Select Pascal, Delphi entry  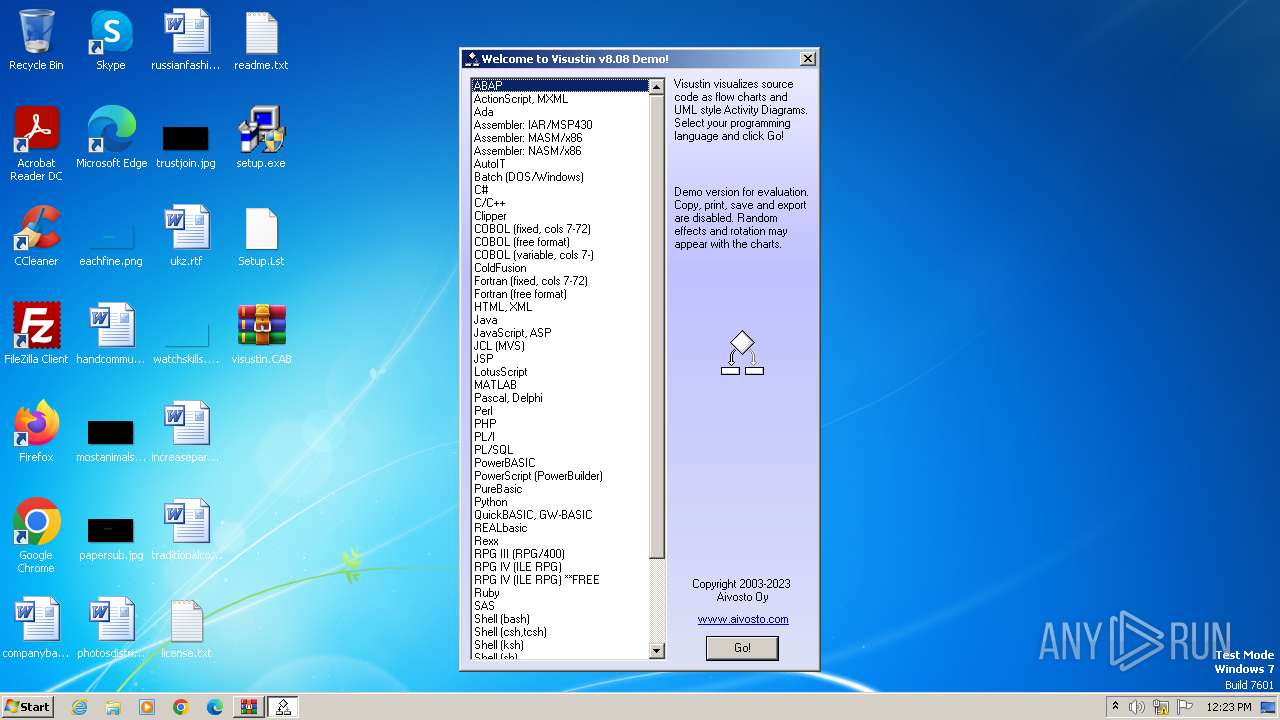[x=560, y=398]
